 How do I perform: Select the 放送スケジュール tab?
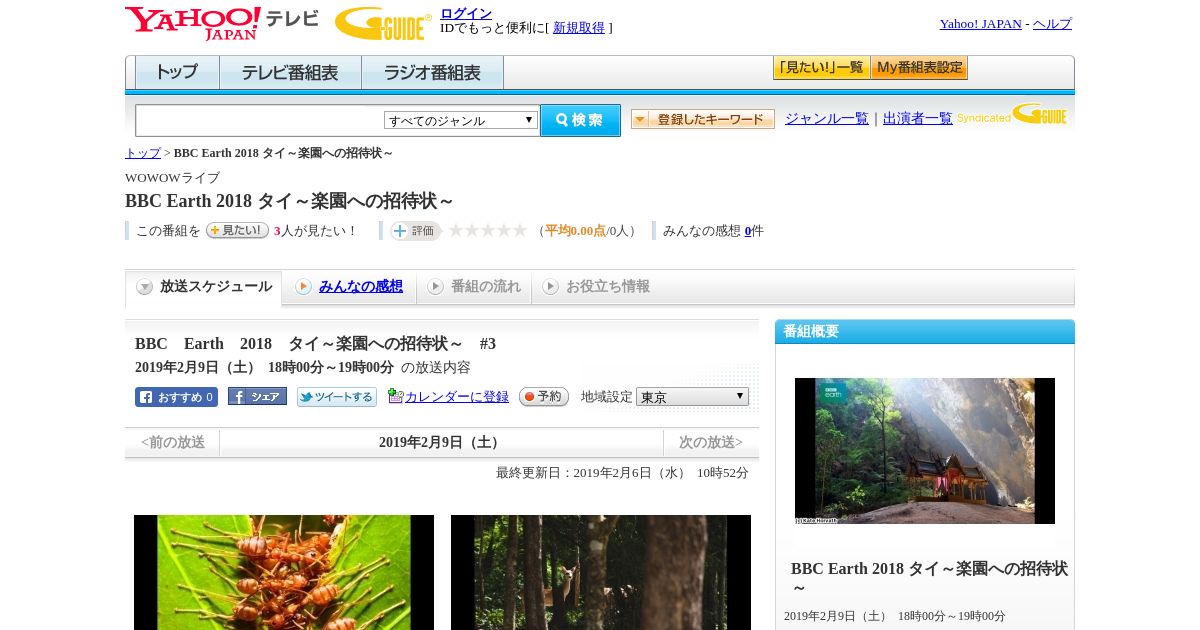pyautogui.click(x=203, y=287)
